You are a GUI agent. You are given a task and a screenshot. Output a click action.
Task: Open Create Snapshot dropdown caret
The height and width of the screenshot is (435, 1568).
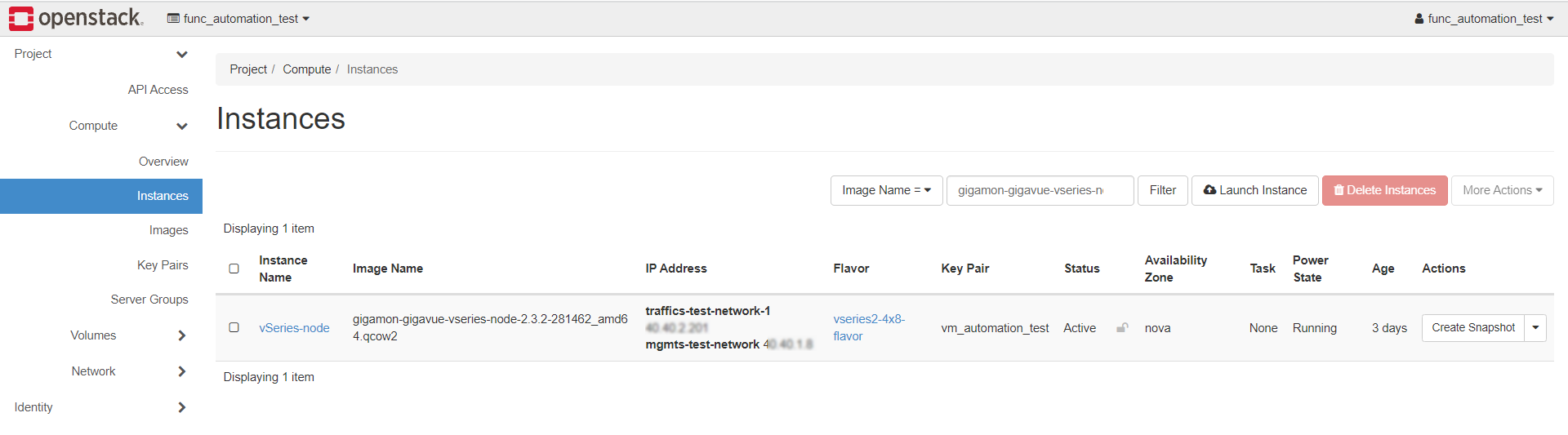[1535, 328]
